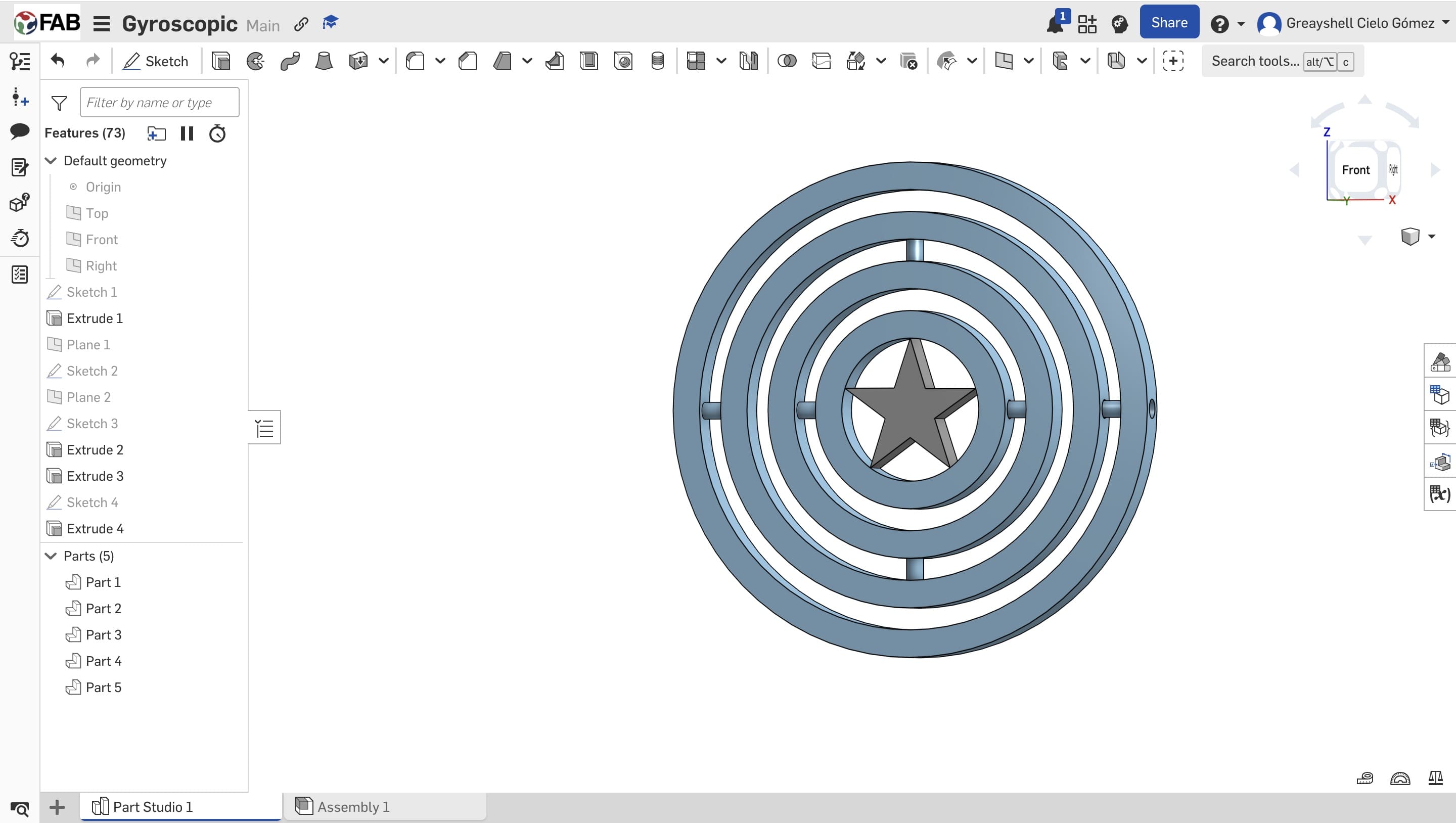1456x823 pixels.
Task: Click the Undo arrow
Action: [58, 61]
